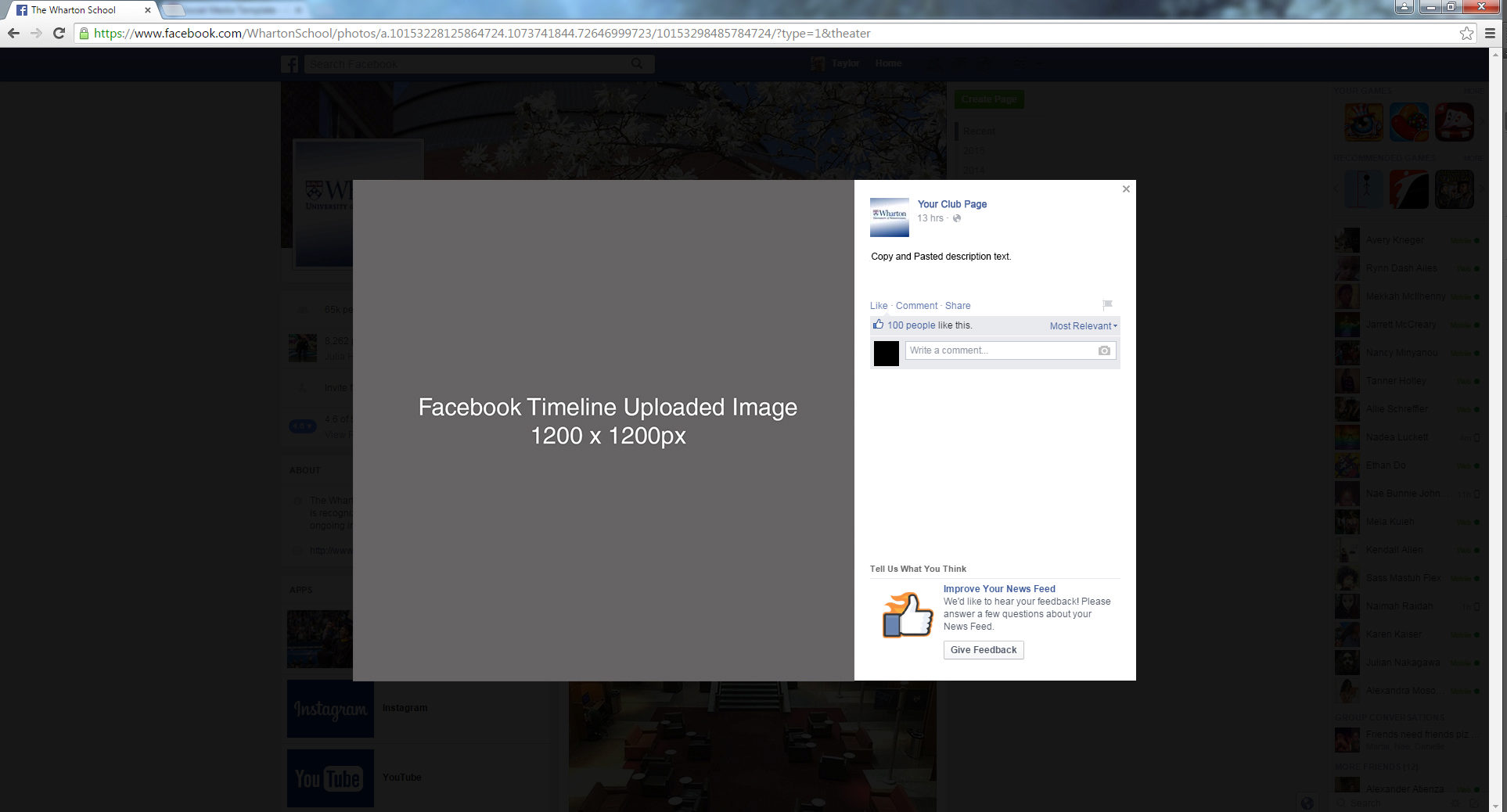Close The Wharton School browser tab
Viewport: 1507px width, 812px height.
coord(147,10)
